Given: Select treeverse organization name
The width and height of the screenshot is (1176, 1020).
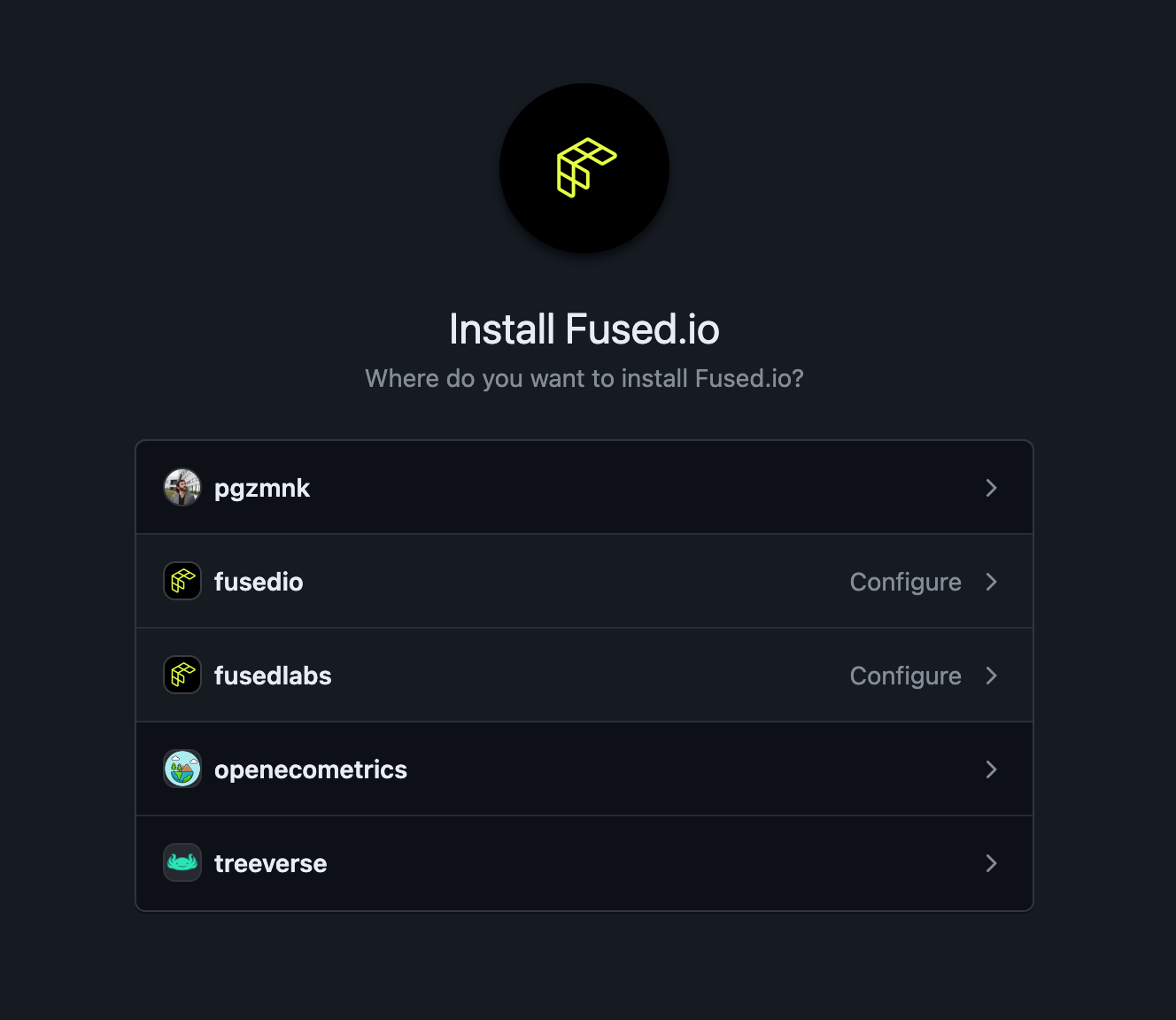Looking at the screenshot, I should (271, 863).
